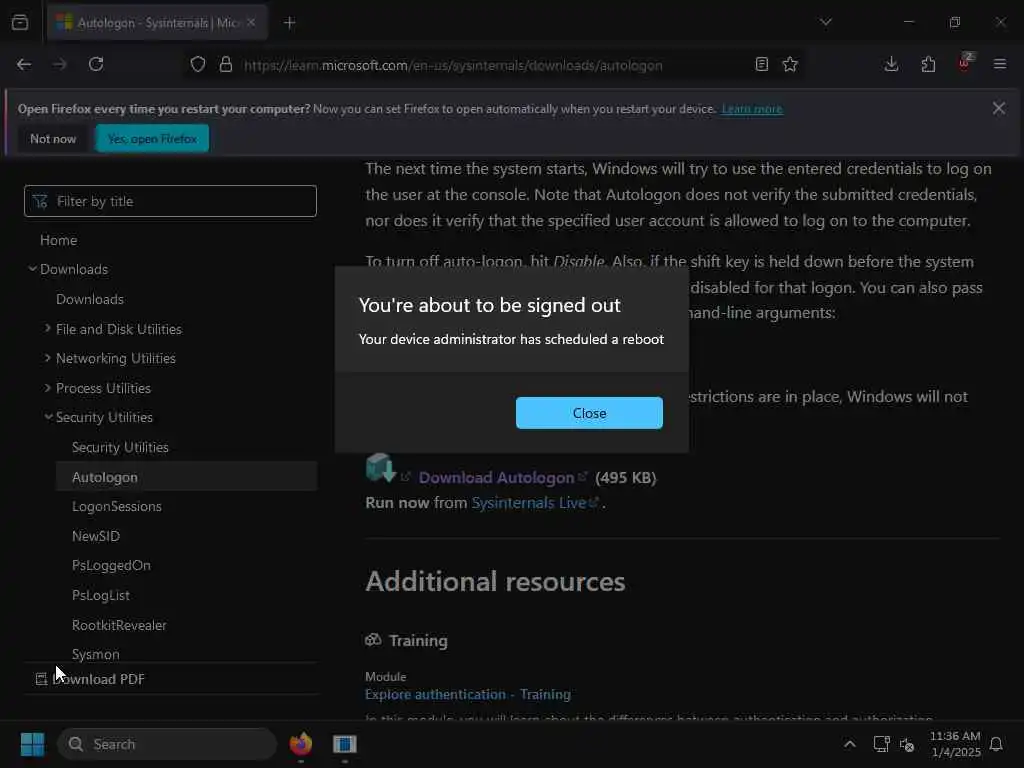
Task: Open the Learn more link
Action: 752,109
